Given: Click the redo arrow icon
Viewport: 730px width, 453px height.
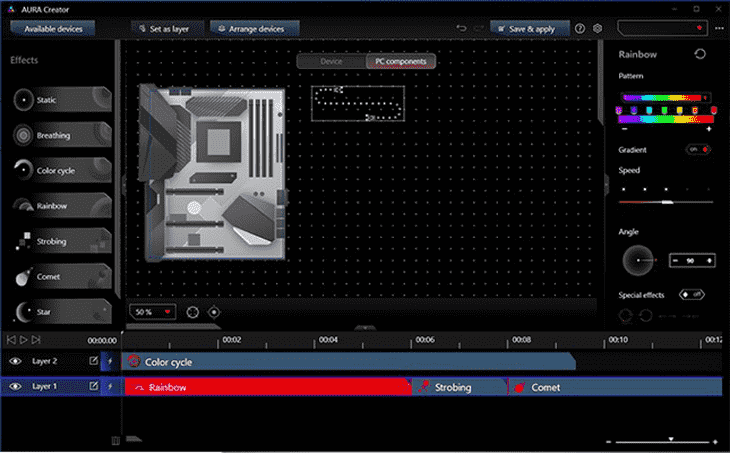Looking at the screenshot, I should tap(478, 28).
